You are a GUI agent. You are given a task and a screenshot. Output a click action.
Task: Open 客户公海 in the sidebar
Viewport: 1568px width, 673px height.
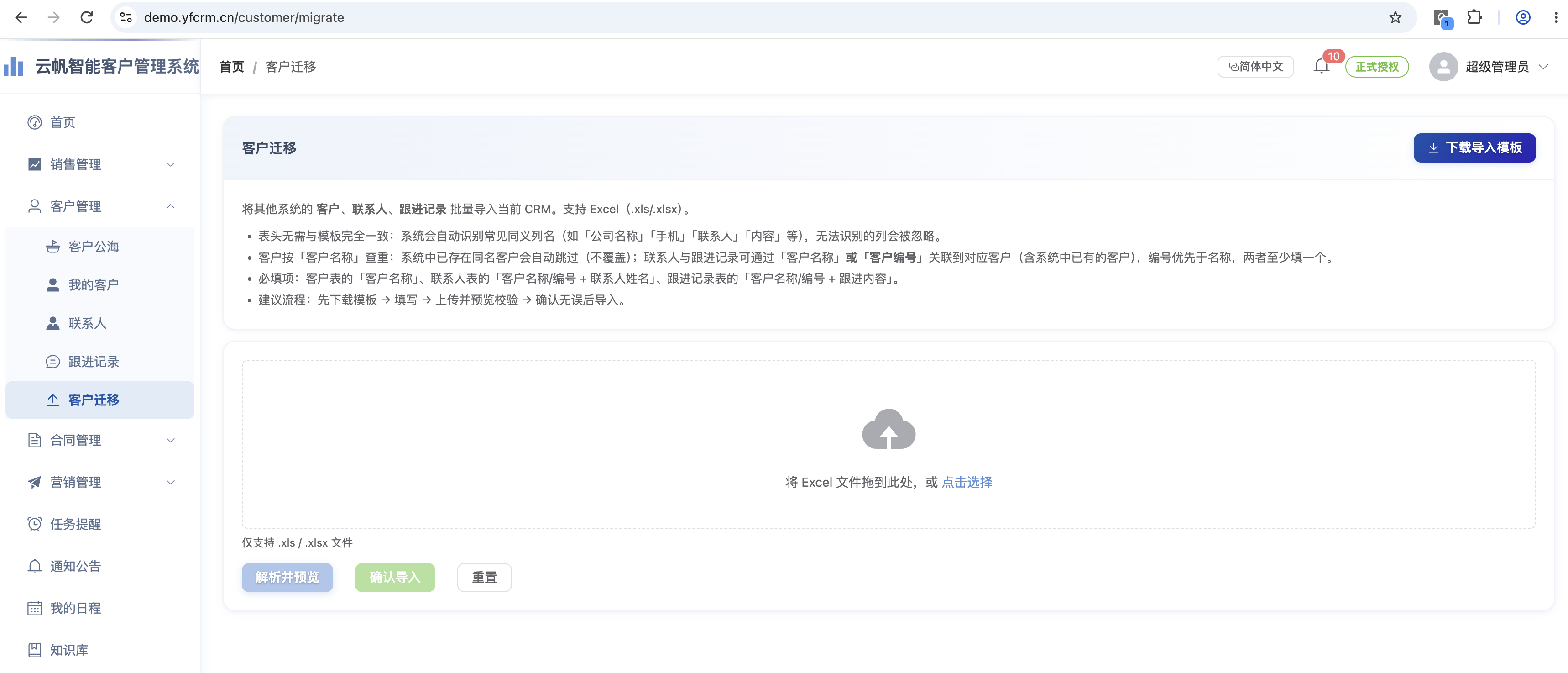click(100, 247)
